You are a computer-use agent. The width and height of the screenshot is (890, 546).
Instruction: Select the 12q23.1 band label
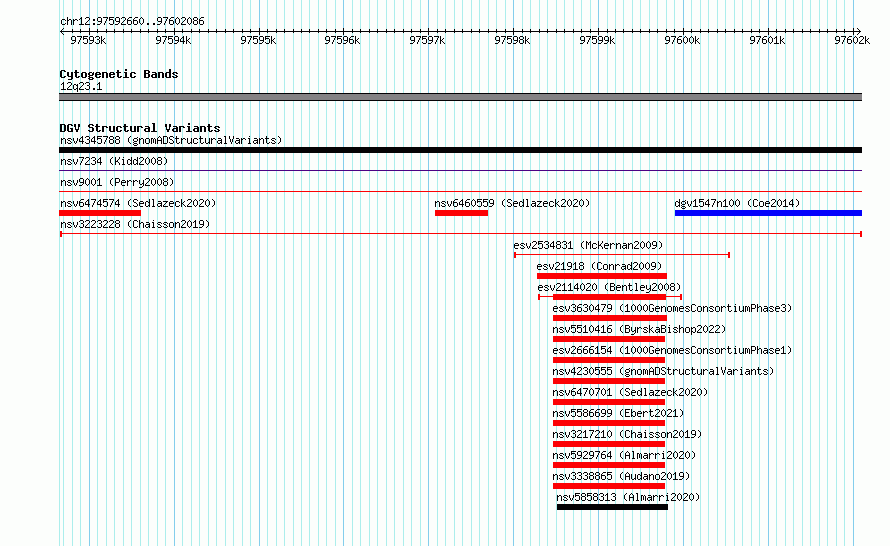[x=81, y=86]
